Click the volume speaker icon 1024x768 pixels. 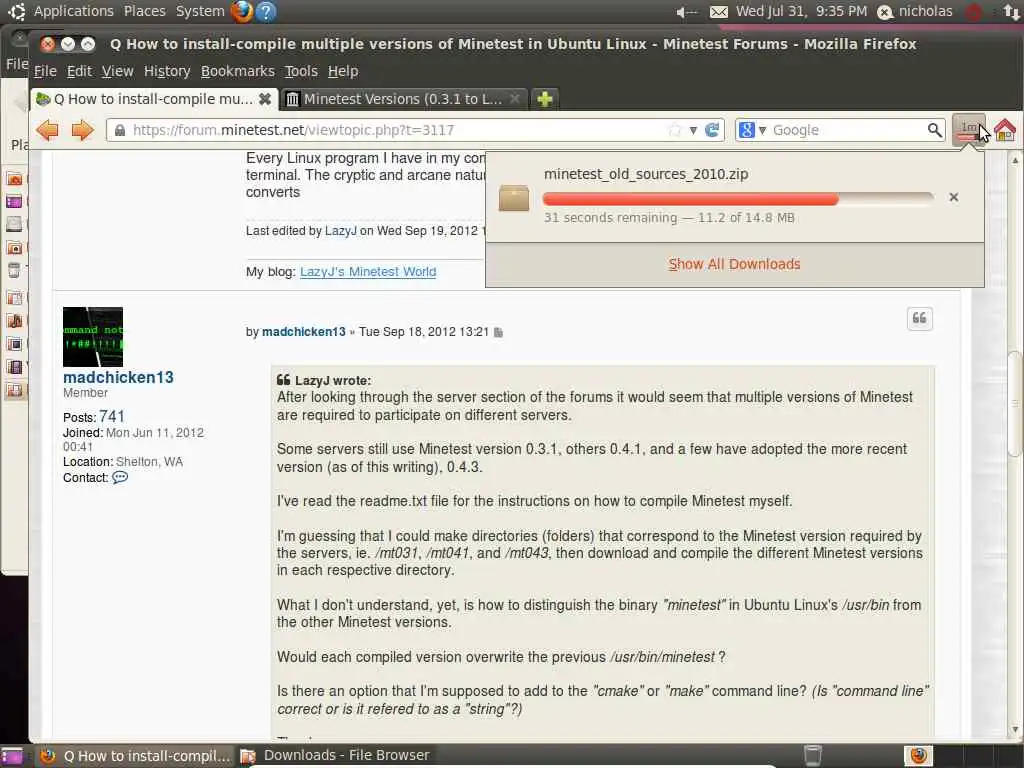[686, 12]
